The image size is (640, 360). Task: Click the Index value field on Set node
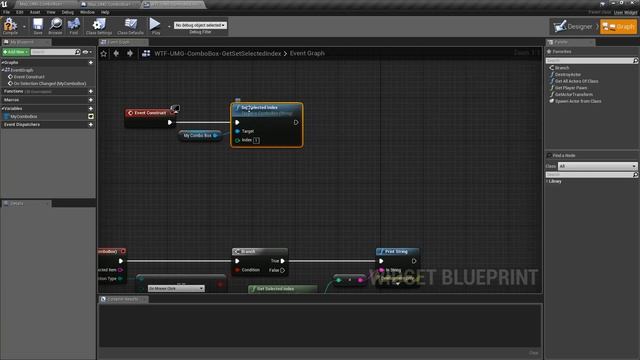(256, 140)
